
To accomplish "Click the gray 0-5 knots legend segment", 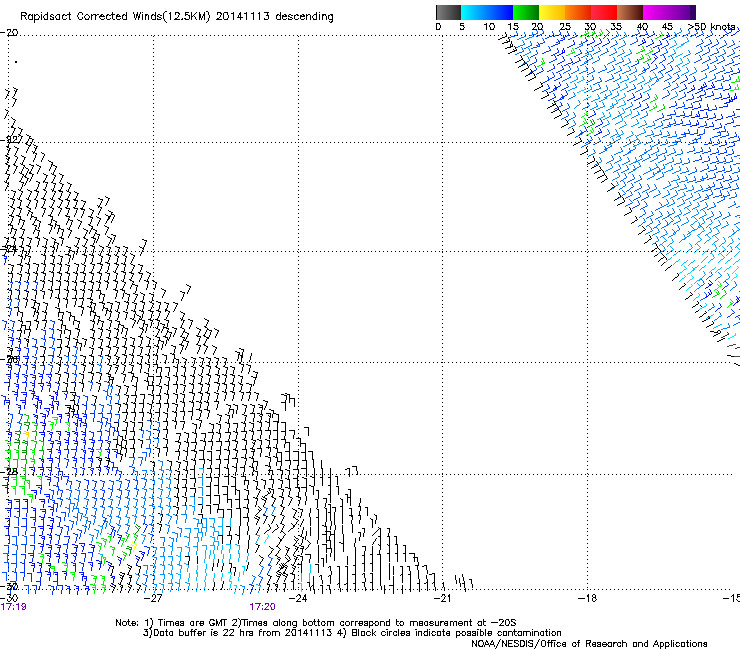I will pyautogui.click(x=448, y=12).
